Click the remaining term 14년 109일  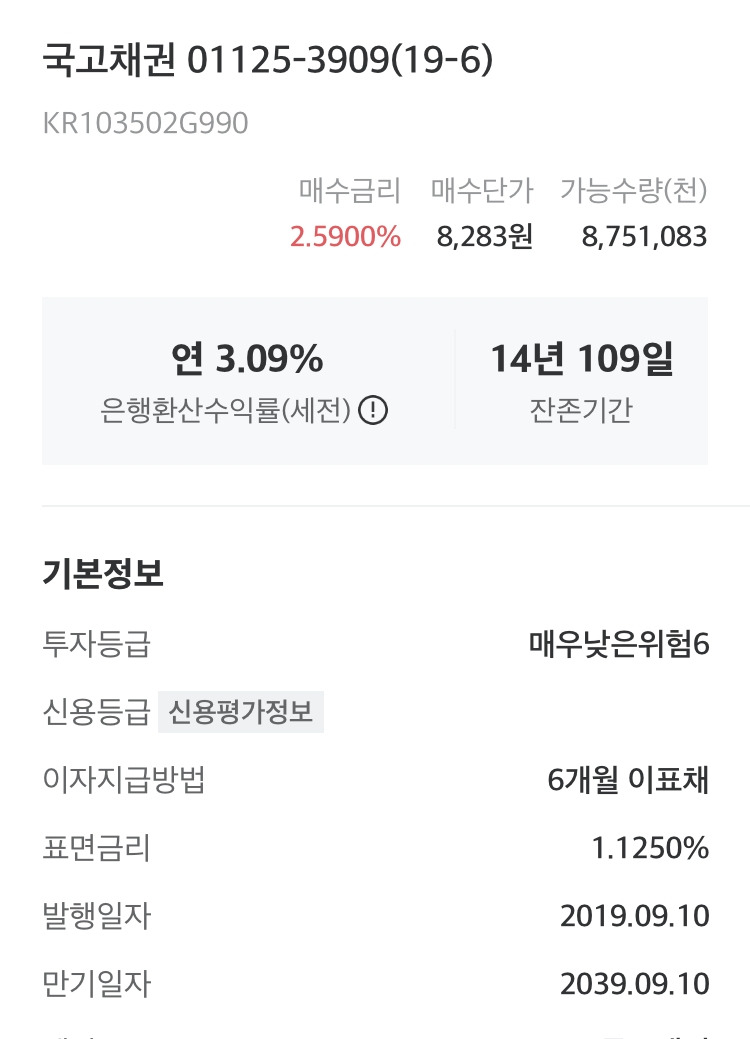(x=582, y=358)
